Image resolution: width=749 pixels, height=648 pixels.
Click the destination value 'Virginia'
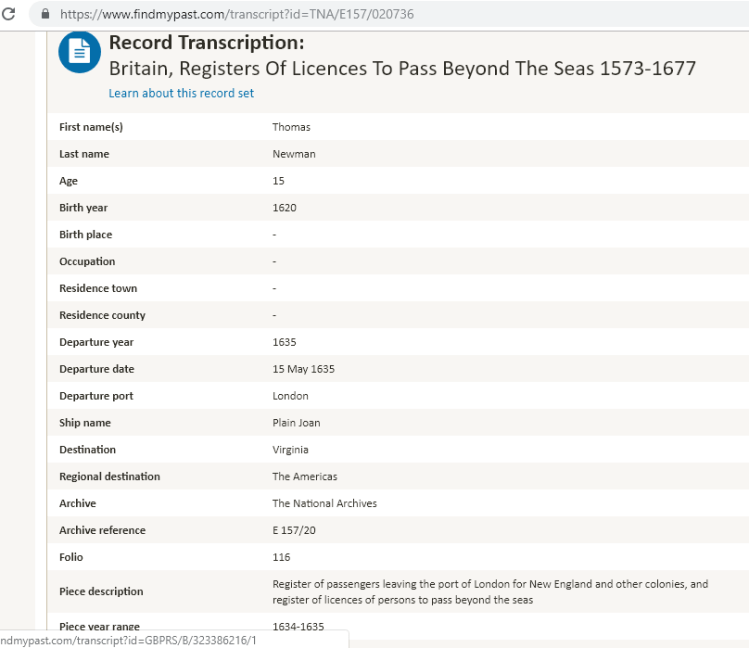point(290,450)
